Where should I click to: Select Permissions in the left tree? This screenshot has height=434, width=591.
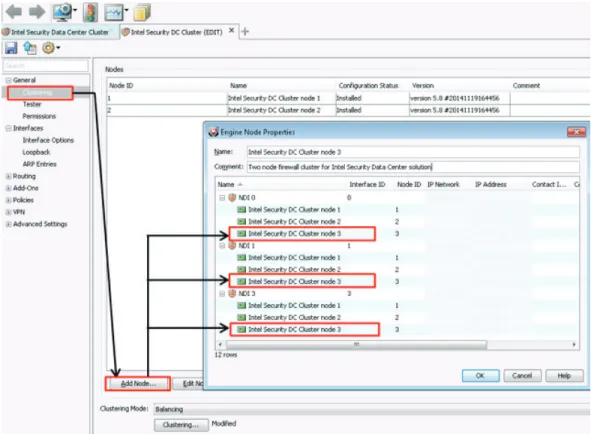tap(39, 116)
